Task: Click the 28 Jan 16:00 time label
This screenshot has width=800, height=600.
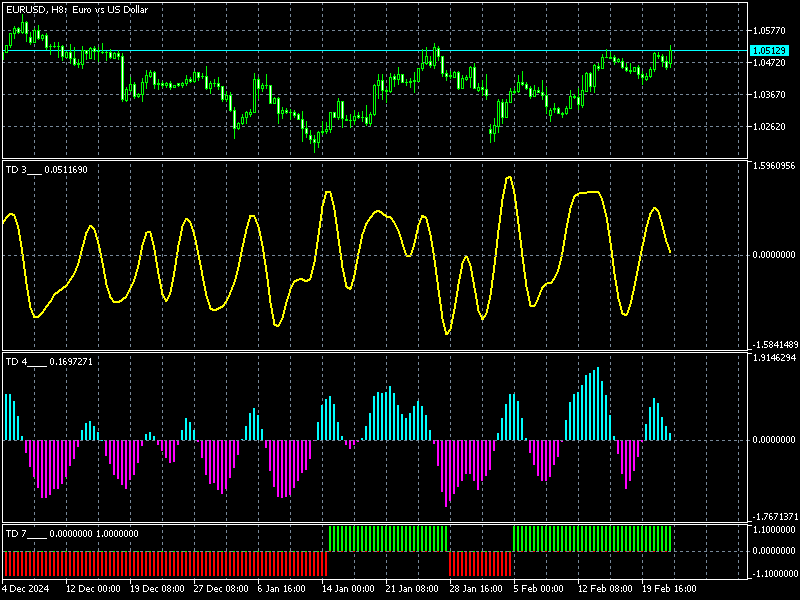Action: [477, 589]
